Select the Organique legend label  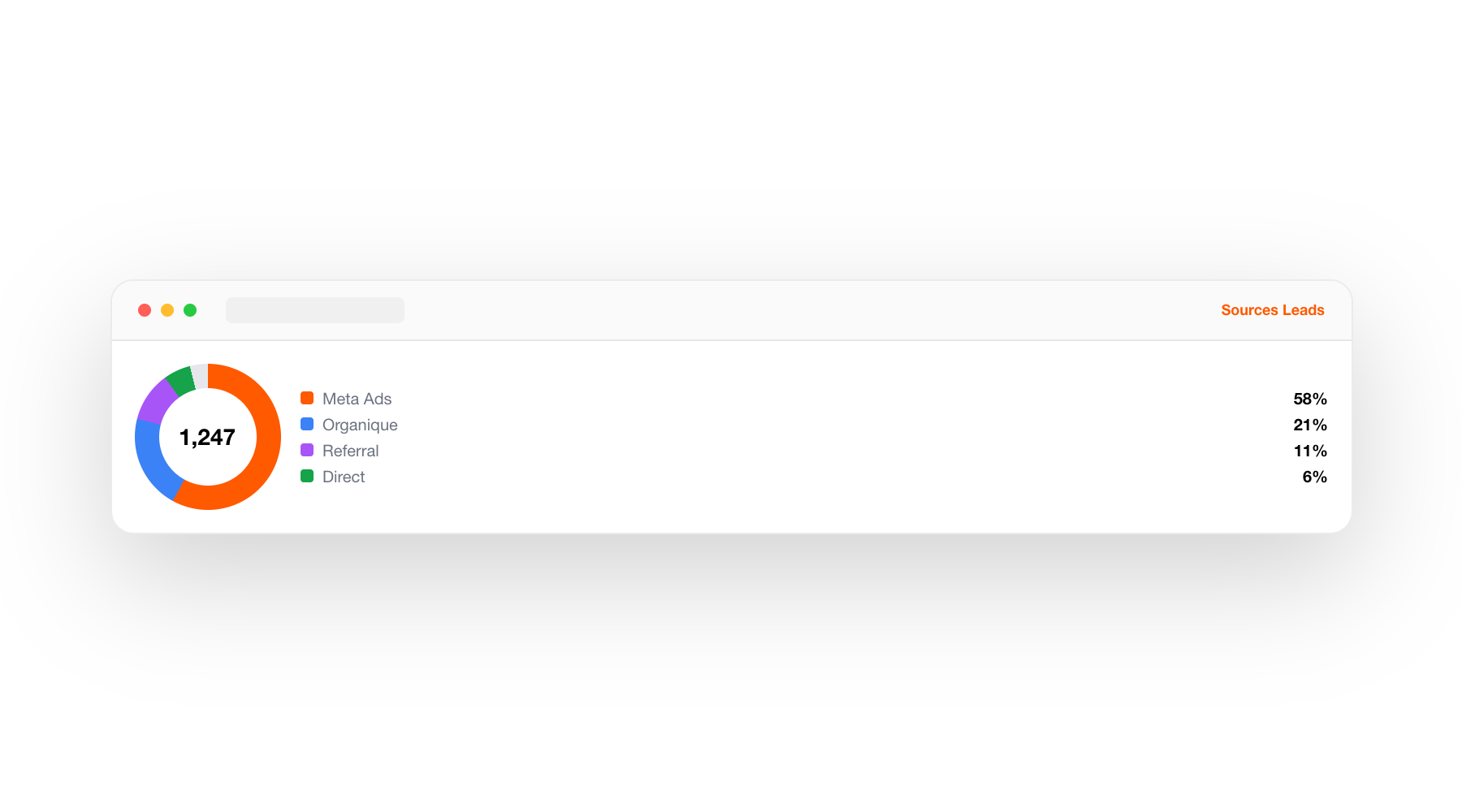(360, 425)
